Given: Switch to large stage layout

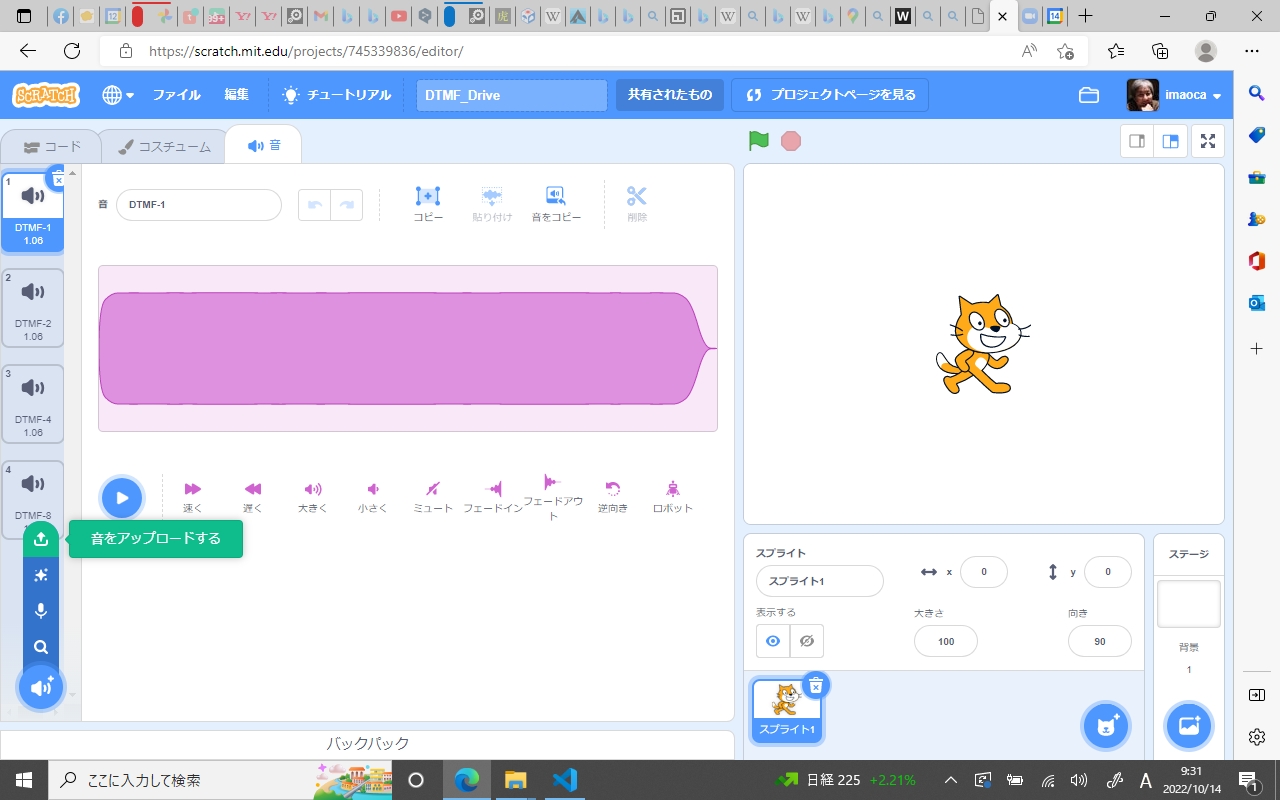Looking at the screenshot, I should (x=1170, y=141).
